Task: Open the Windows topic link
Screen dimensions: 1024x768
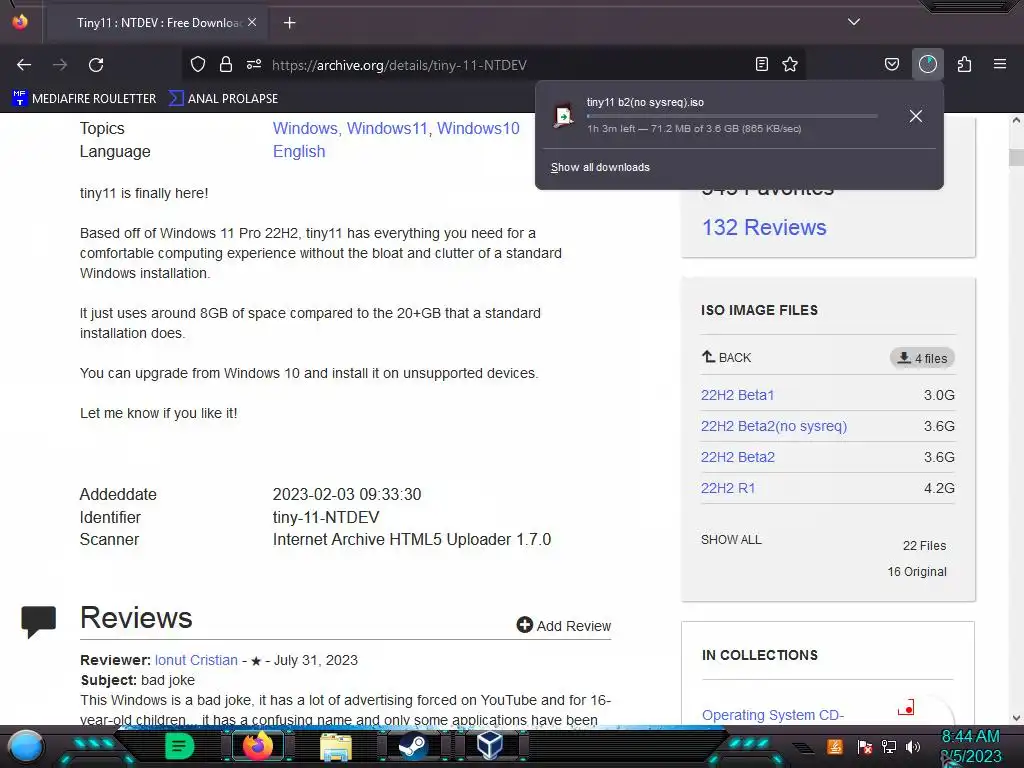Action: coord(305,128)
